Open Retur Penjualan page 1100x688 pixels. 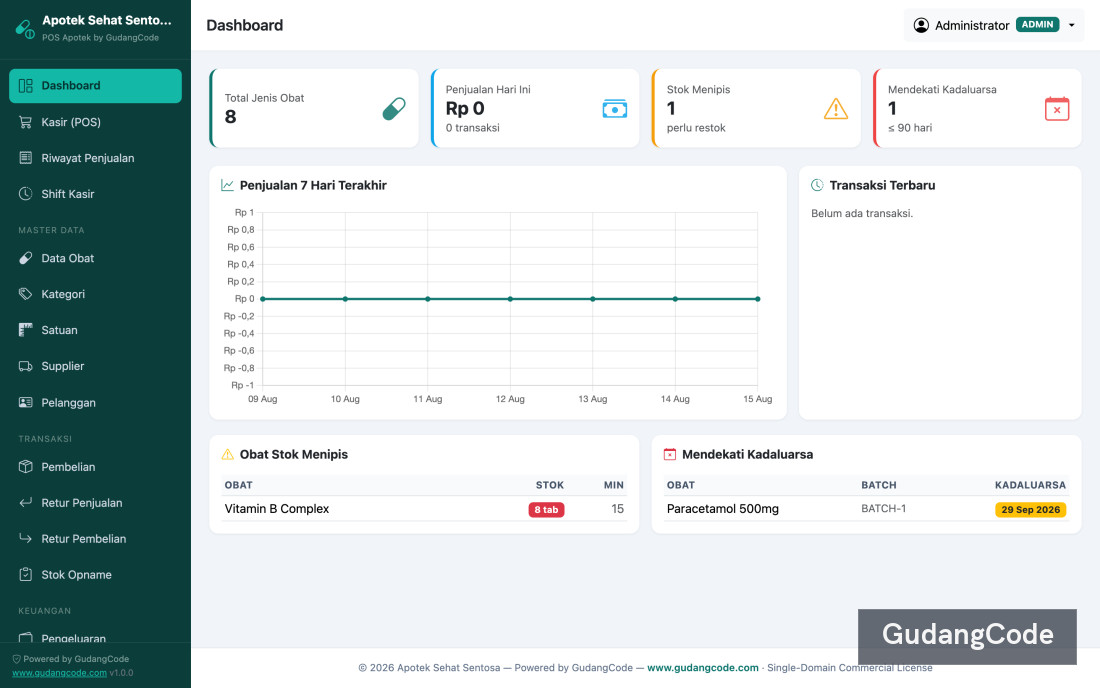[x=95, y=502]
